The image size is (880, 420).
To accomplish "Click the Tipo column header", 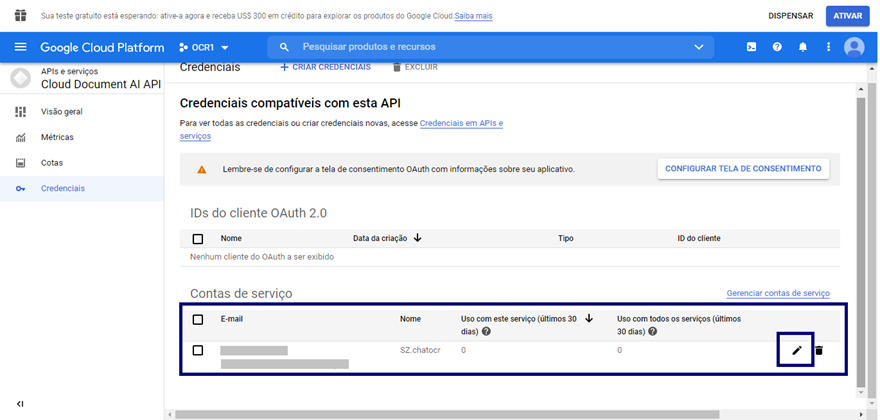I will [x=566, y=238].
